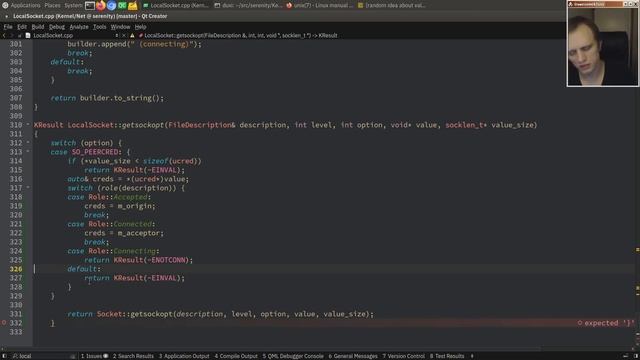Open the Debug menu
This screenshot has height=360, width=640.
(57, 27)
